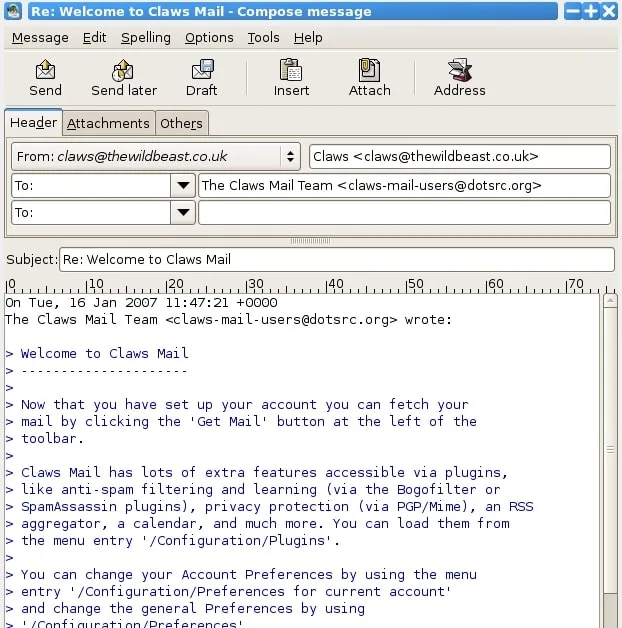622x628 pixels.
Task: Click the quoted word 'SpamAssassin'
Action: [68, 507]
